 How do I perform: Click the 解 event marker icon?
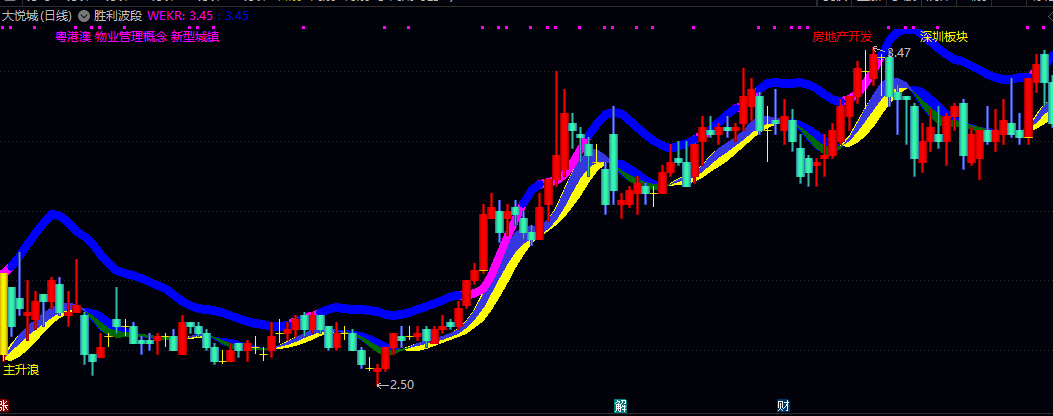[621, 406]
